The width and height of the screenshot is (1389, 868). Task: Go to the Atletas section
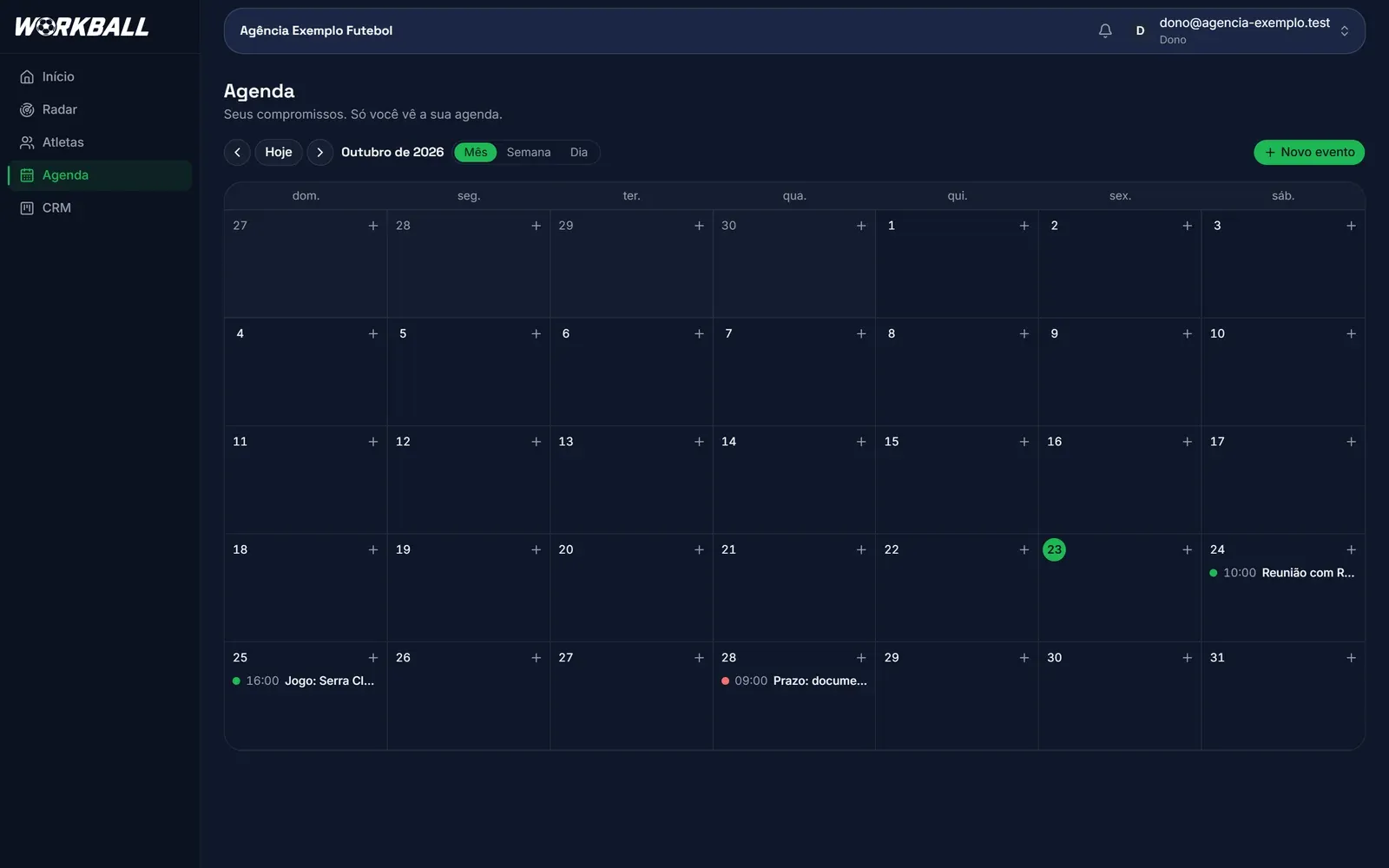coord(100,142)
